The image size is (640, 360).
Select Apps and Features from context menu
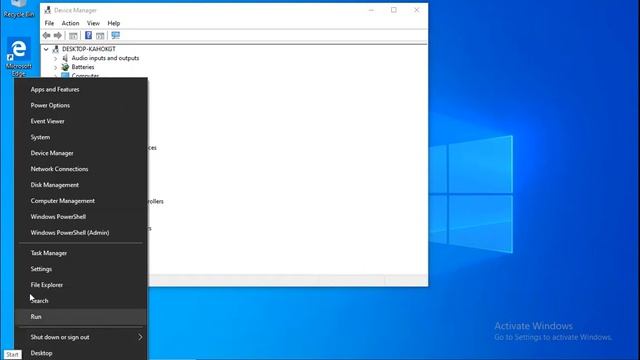point(81,89)
